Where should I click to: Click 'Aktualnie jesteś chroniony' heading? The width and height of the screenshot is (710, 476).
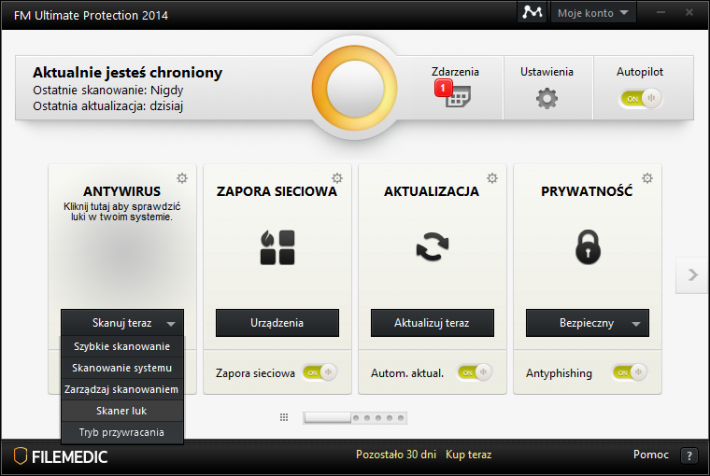click(127, 72)
